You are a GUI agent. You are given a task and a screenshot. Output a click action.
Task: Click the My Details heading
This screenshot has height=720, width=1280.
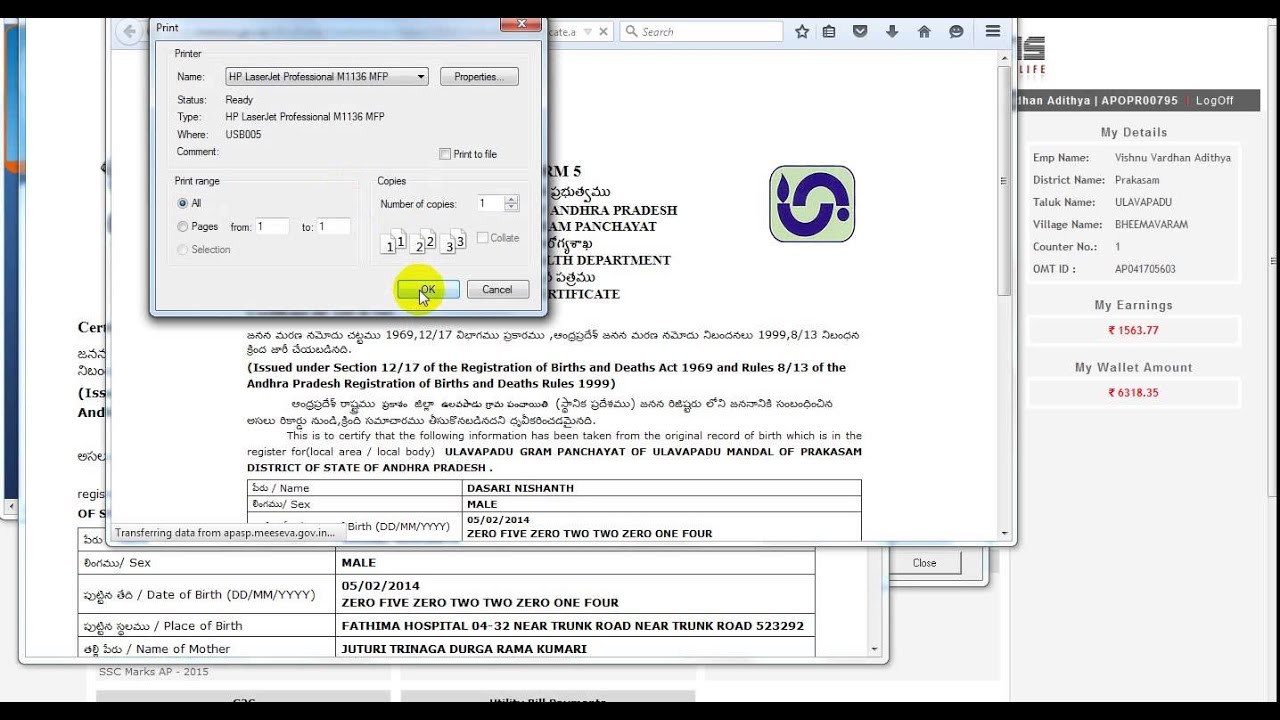click(1134, 132)
